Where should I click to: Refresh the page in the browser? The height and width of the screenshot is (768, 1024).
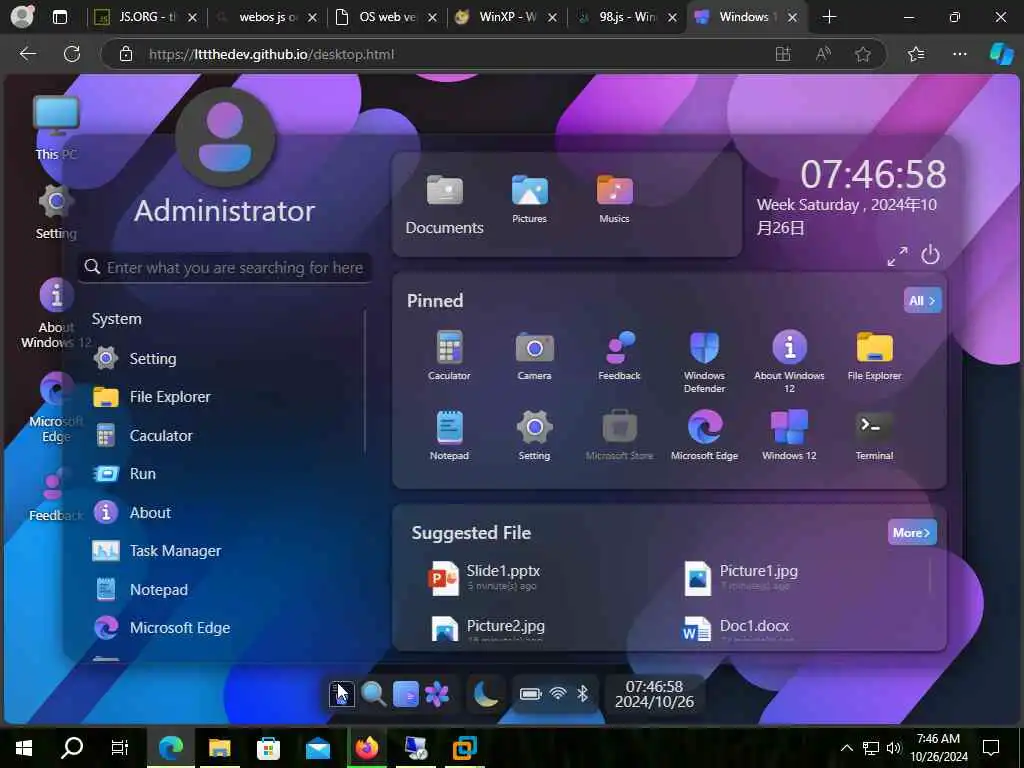click(x=72, y=54)
